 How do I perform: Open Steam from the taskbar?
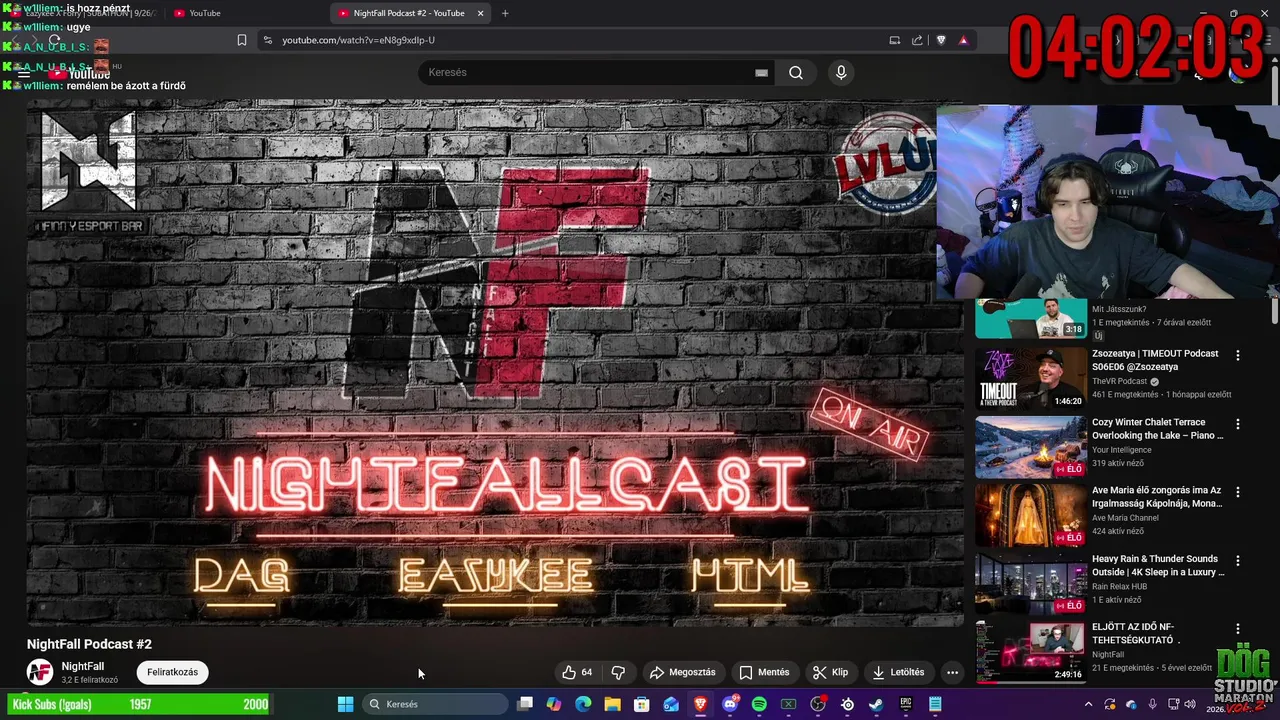click(x=876, y=704)
